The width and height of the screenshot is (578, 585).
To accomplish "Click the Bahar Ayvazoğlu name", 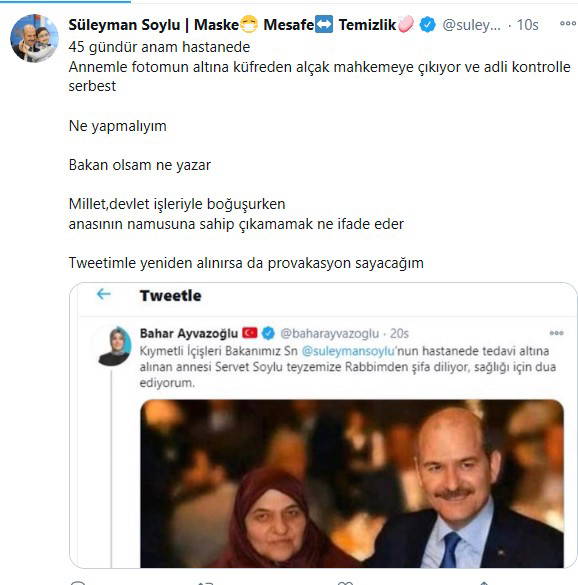I will coord(189,333).
